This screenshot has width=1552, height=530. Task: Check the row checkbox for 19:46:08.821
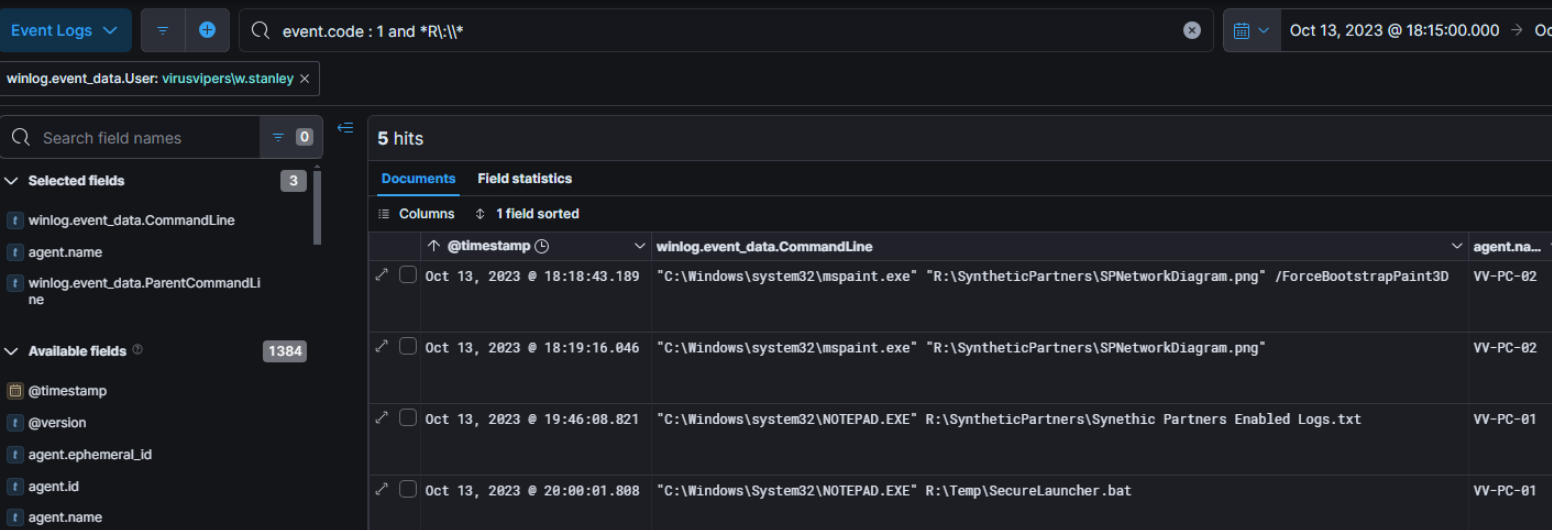pos(408,417)
